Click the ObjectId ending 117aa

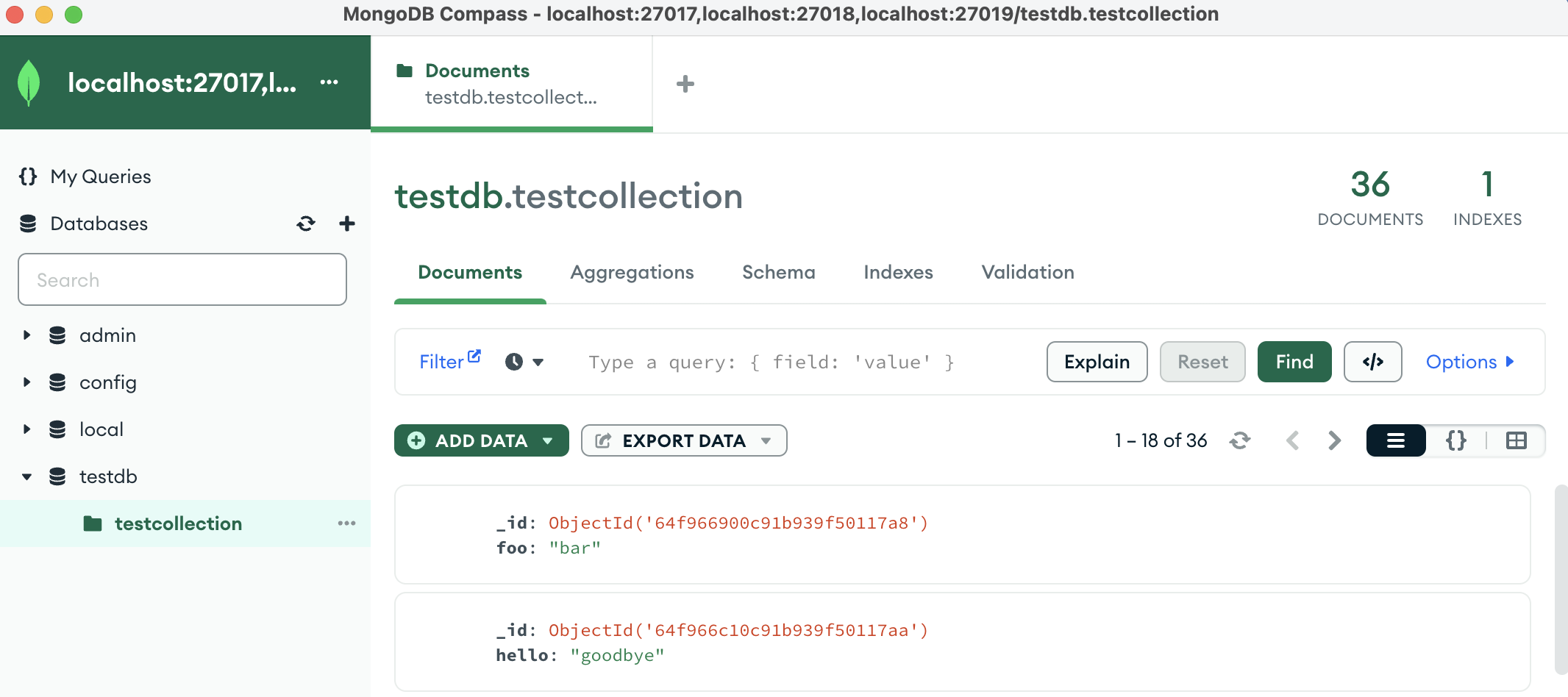point(738,630)
